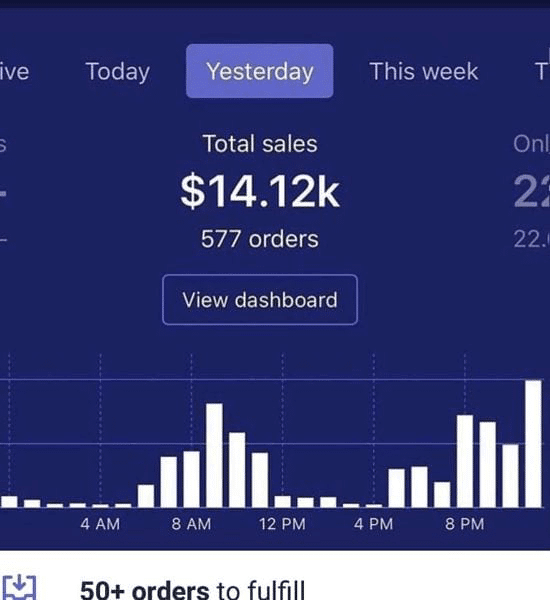This screenshot has width=550, height=600.
Task: Click the tallest last bar in chart
Action: pos(533,444)
